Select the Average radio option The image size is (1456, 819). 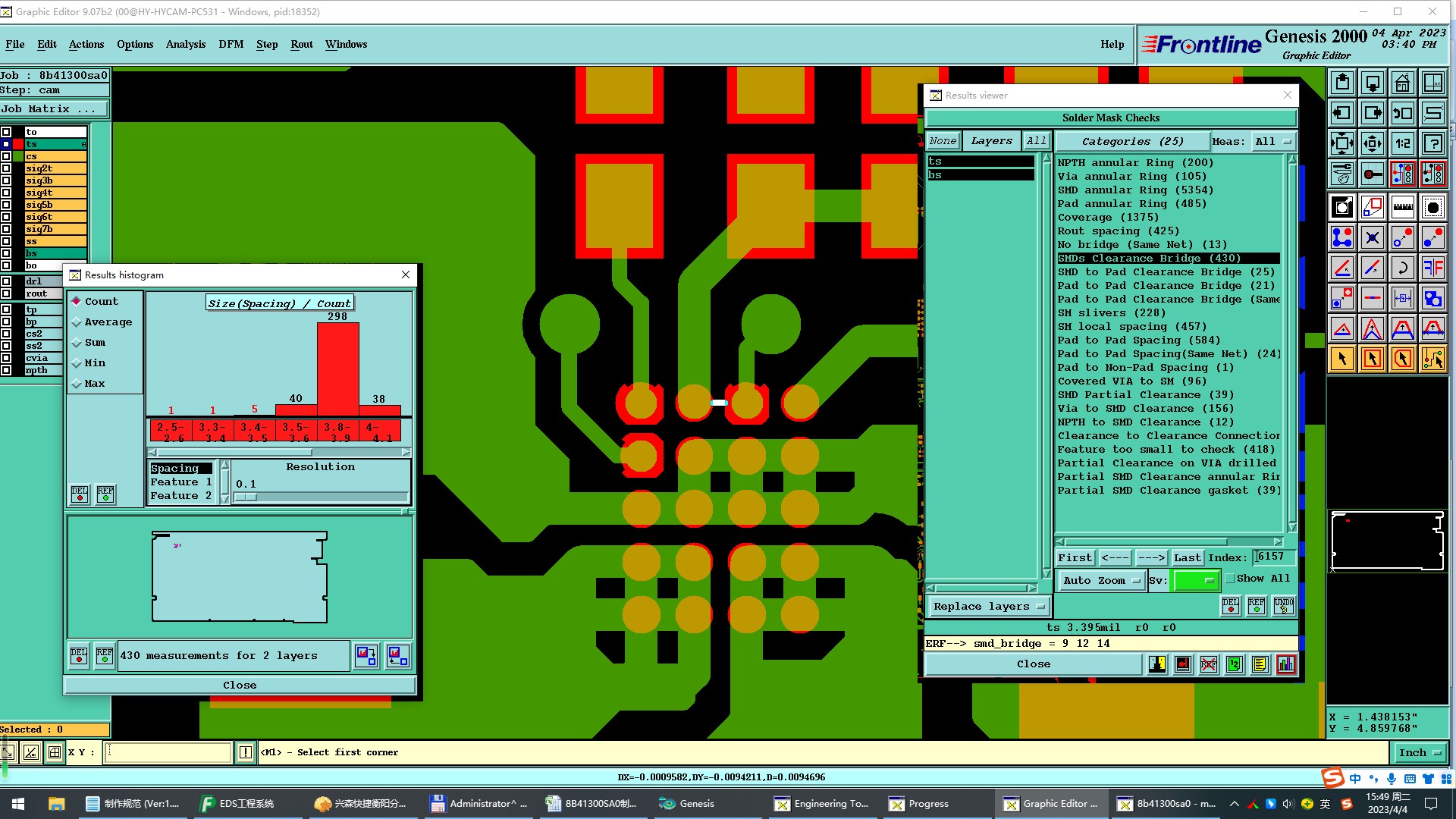pyautogui.click(x=77, y=322)
